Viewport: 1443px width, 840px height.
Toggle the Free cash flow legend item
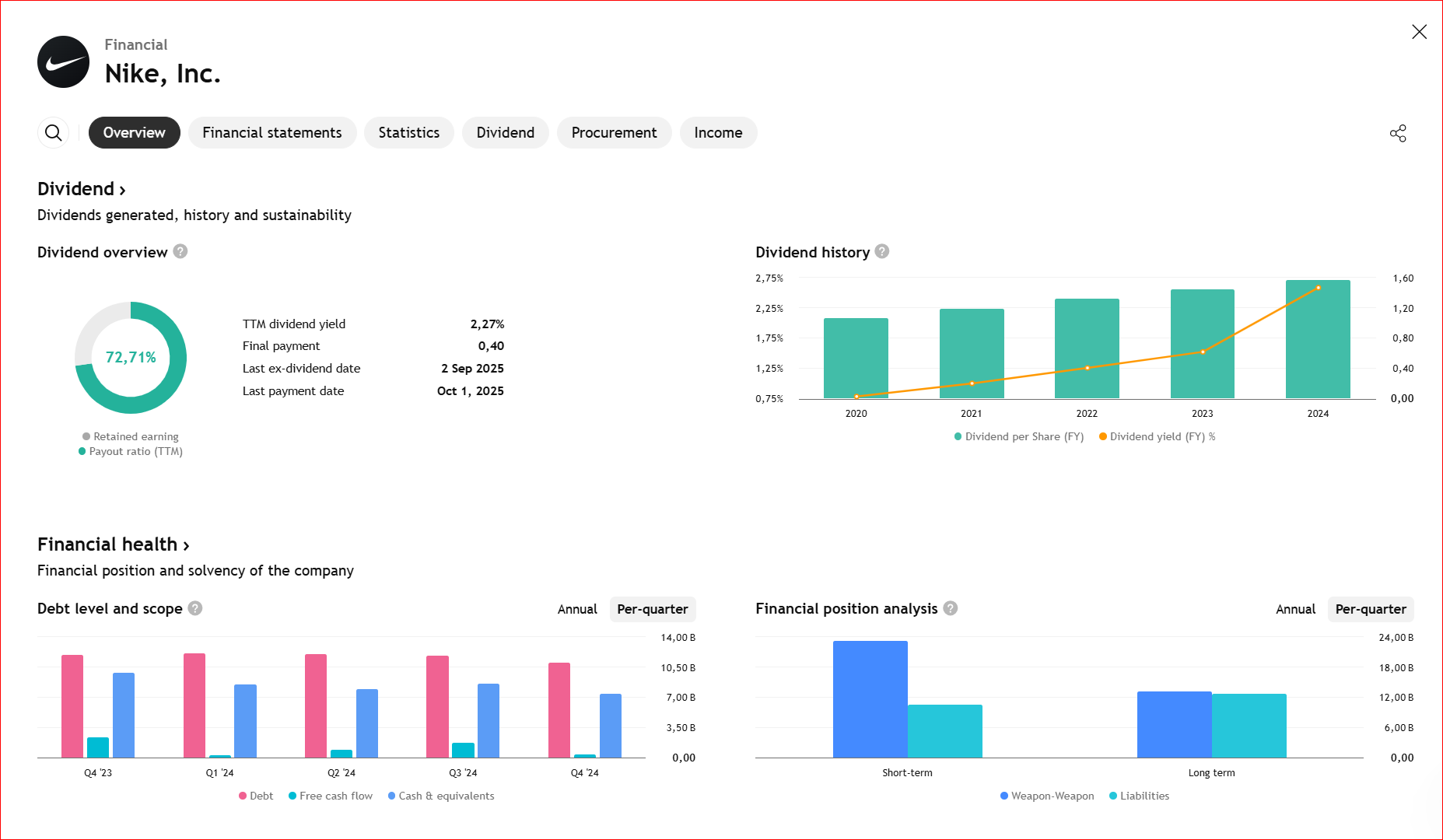point(331,796)
